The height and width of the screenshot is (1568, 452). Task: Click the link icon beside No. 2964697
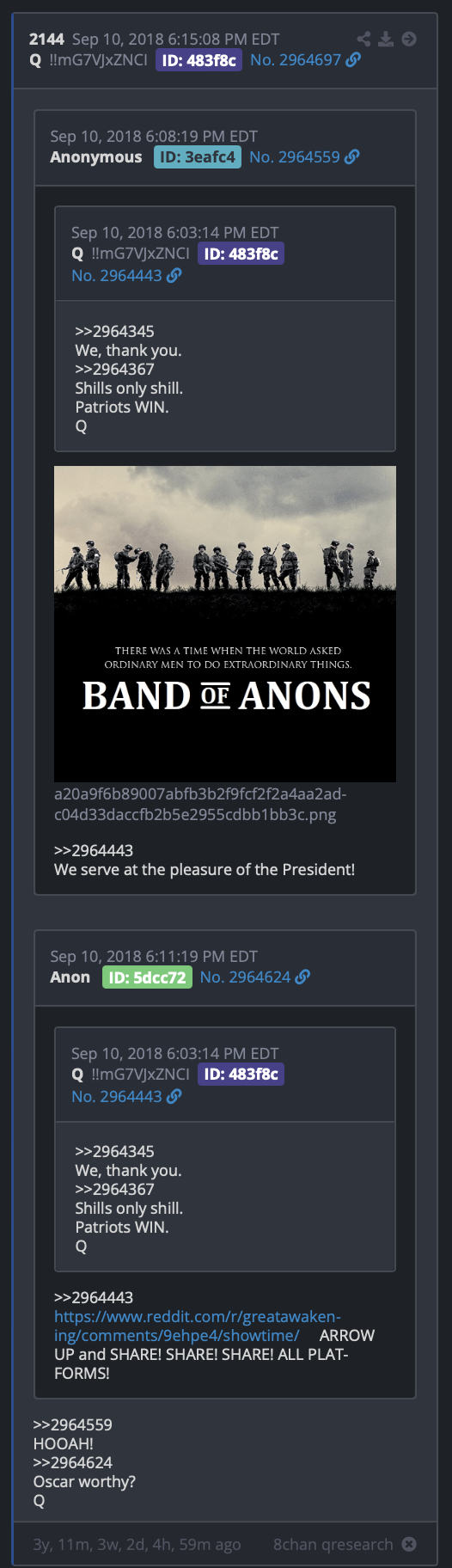click(x=353, y=59)
